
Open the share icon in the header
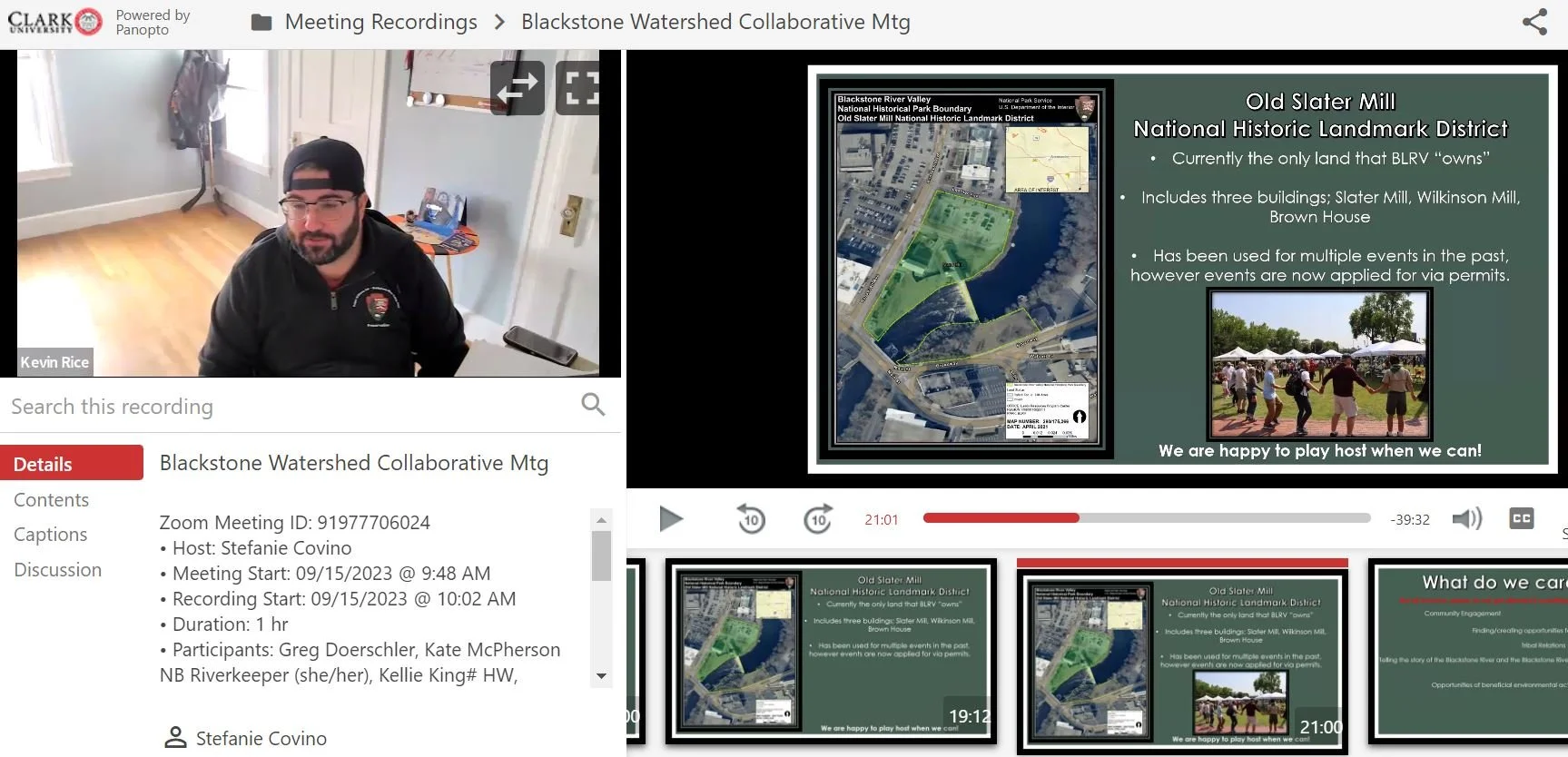[1533, 22]
